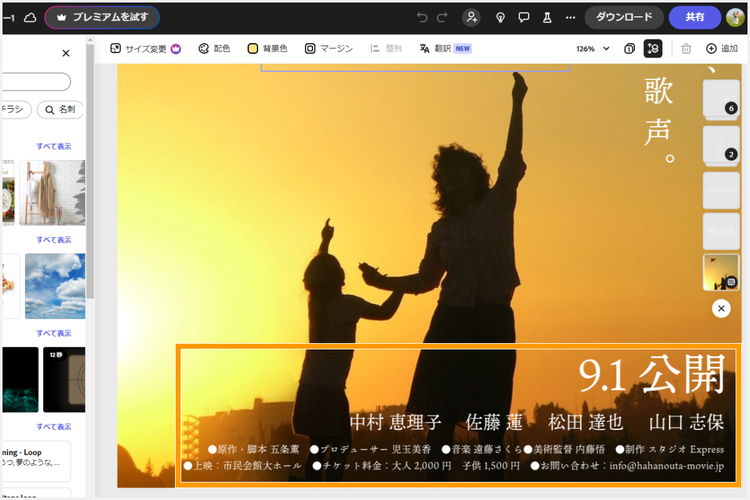Viewport: 750px width, 500px height.
Task: Redo the last undone action
Action: pyautogui.click(x=442, y=18)
